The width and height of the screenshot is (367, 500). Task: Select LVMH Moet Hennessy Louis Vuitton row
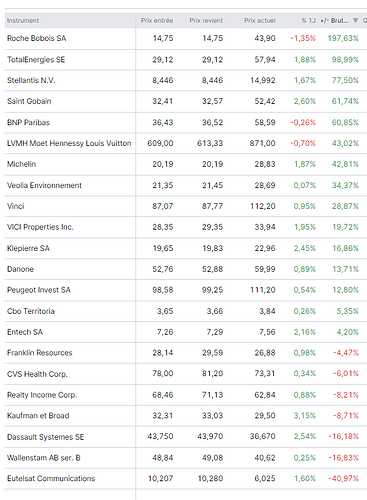pos(186,143)
